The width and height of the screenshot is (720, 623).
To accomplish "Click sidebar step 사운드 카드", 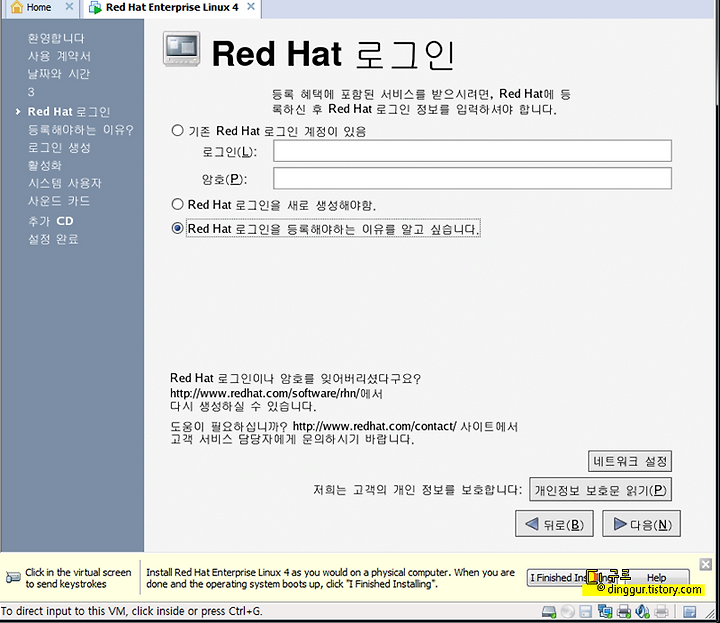I will point(59,201).
